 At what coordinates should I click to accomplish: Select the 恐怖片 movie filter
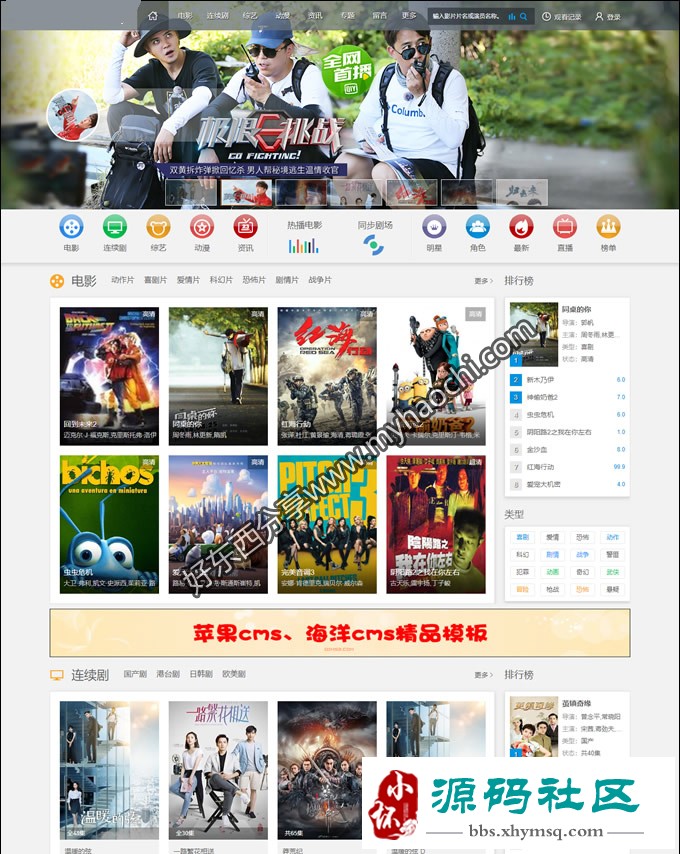(x=254, y=280)
